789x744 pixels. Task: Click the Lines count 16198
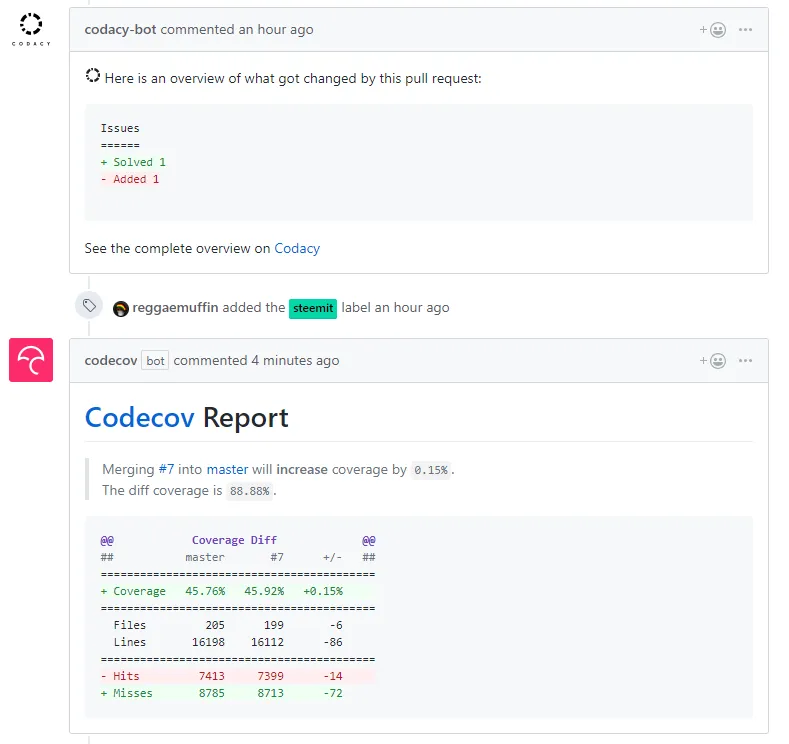click(208, 642)
